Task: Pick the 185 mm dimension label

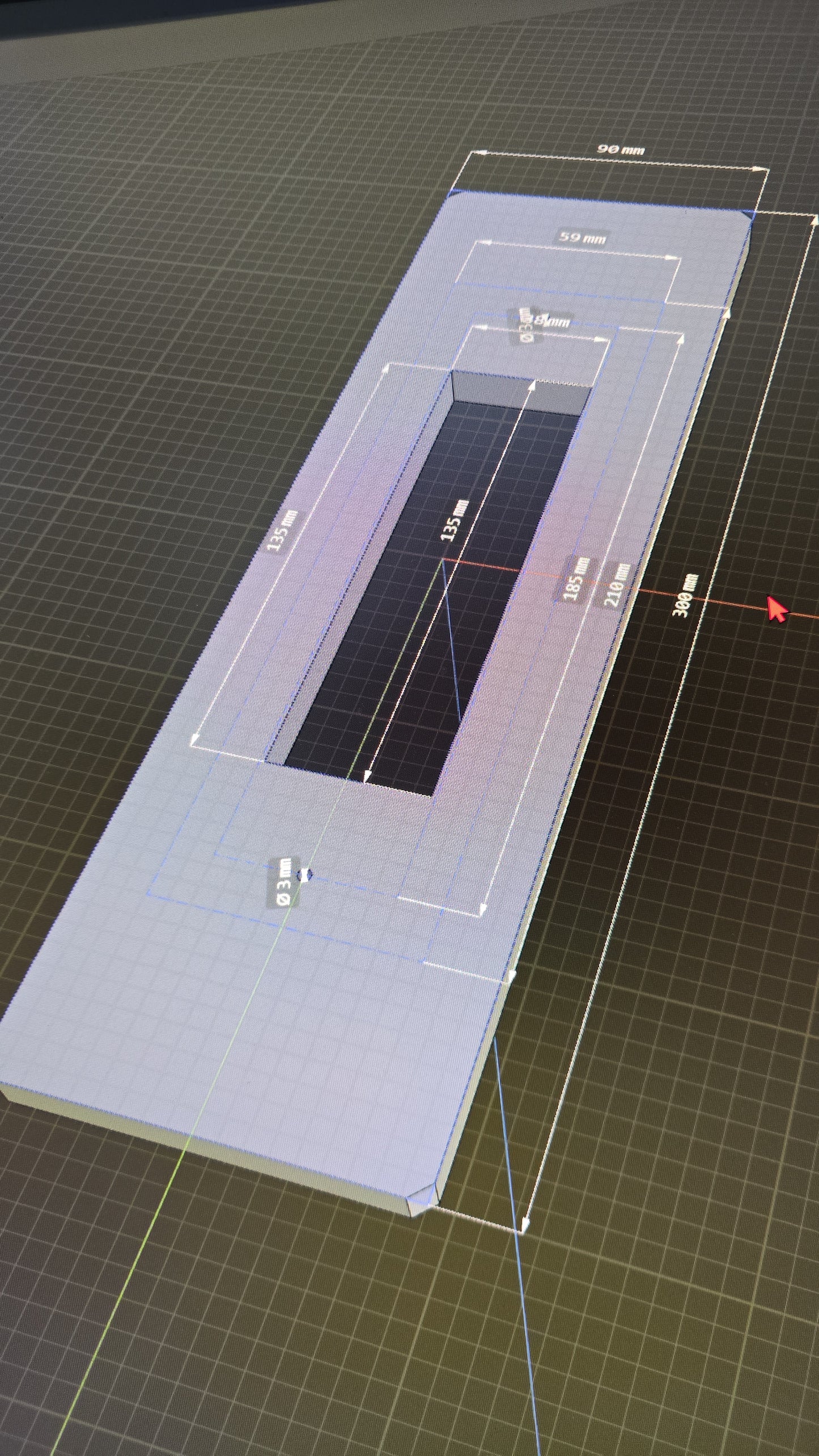Action: click(x=575, y=578)
